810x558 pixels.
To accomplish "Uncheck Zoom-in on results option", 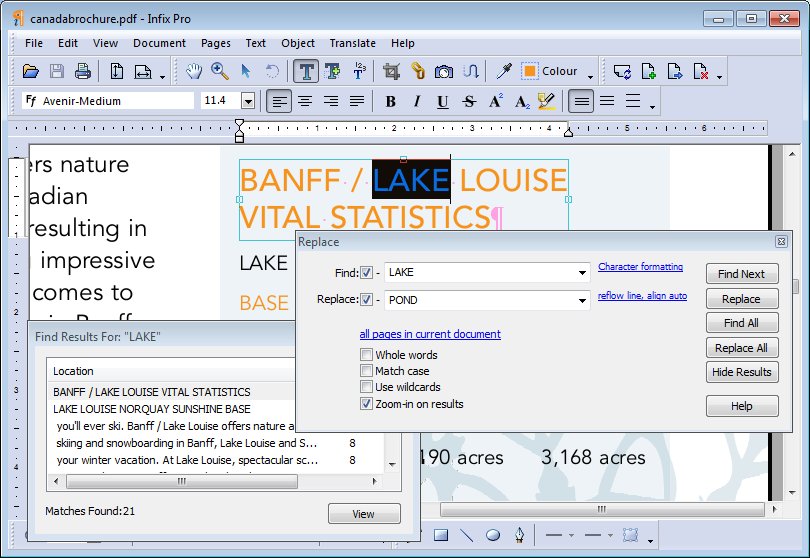I will [x=367, y=404].
